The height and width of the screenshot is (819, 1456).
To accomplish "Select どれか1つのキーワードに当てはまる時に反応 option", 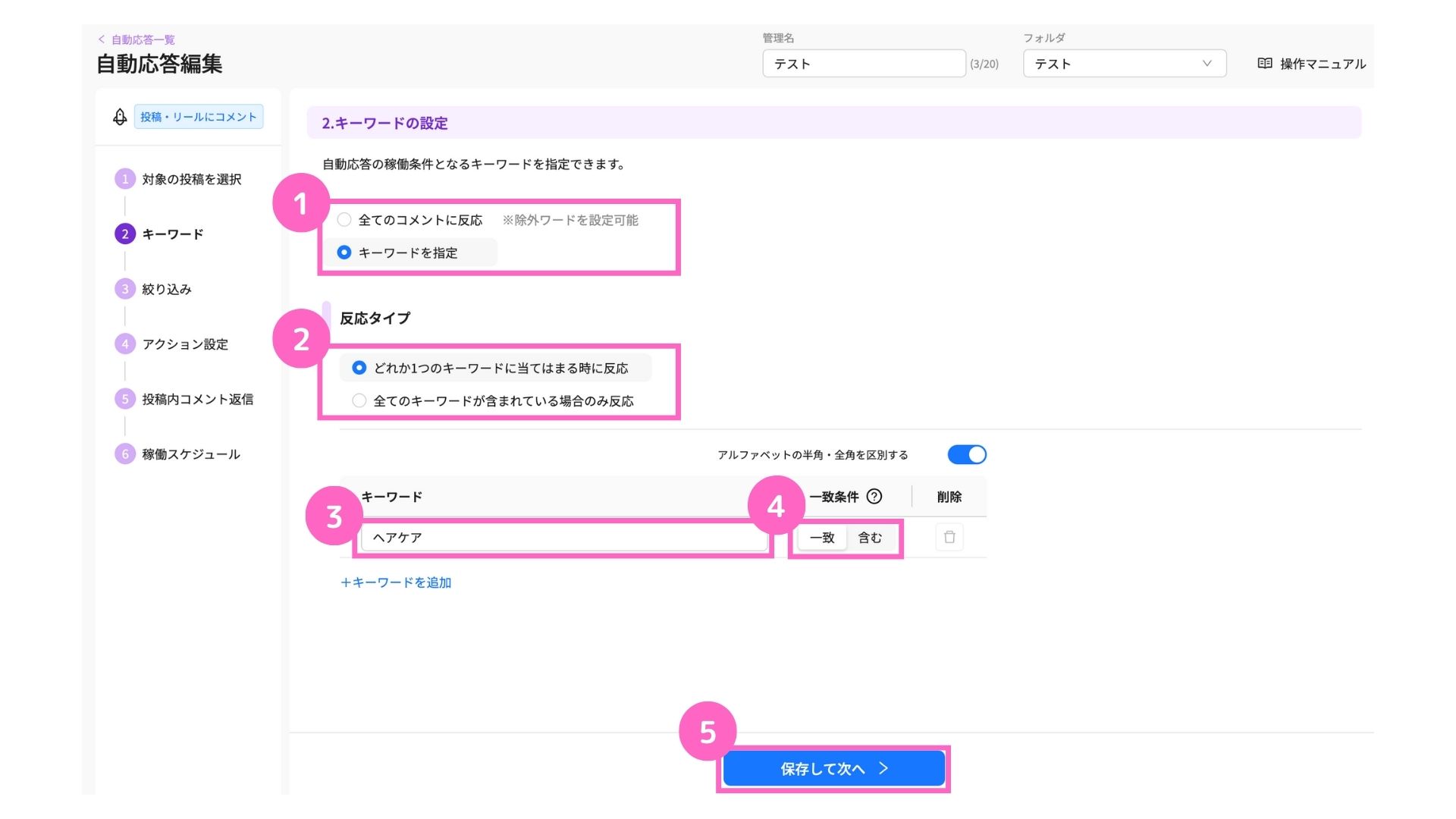I will (359, 368).
